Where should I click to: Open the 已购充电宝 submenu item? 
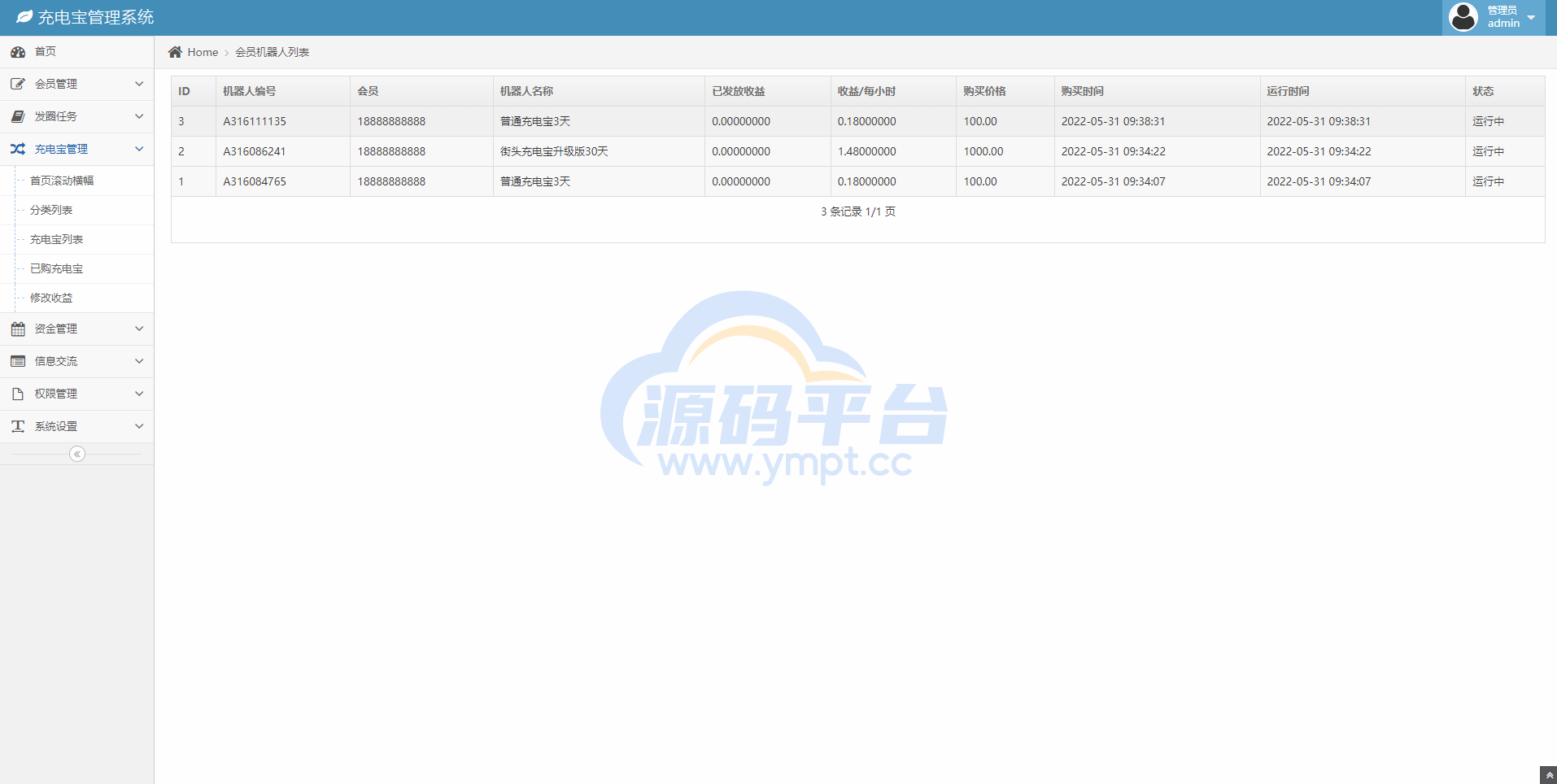[56, 268]
